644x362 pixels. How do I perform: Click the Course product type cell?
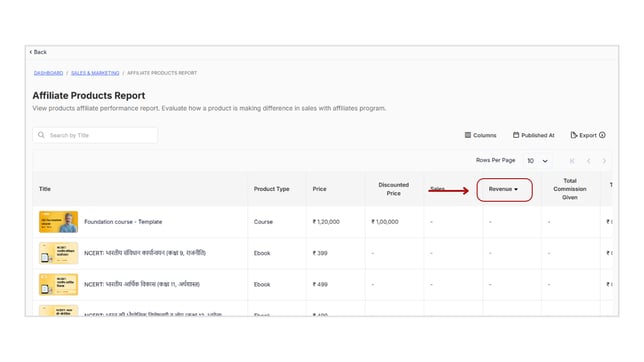click(263, 222)
